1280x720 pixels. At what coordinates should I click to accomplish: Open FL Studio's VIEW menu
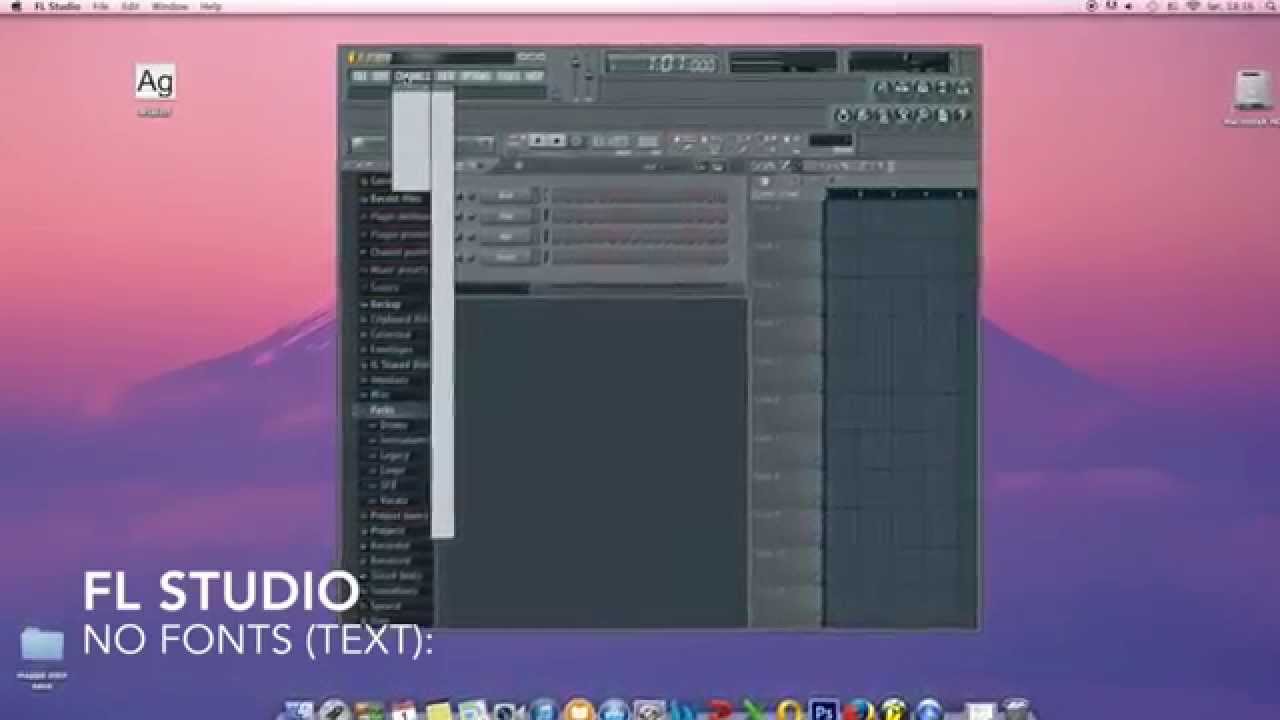pyautogui.click(x=446, y=76)
